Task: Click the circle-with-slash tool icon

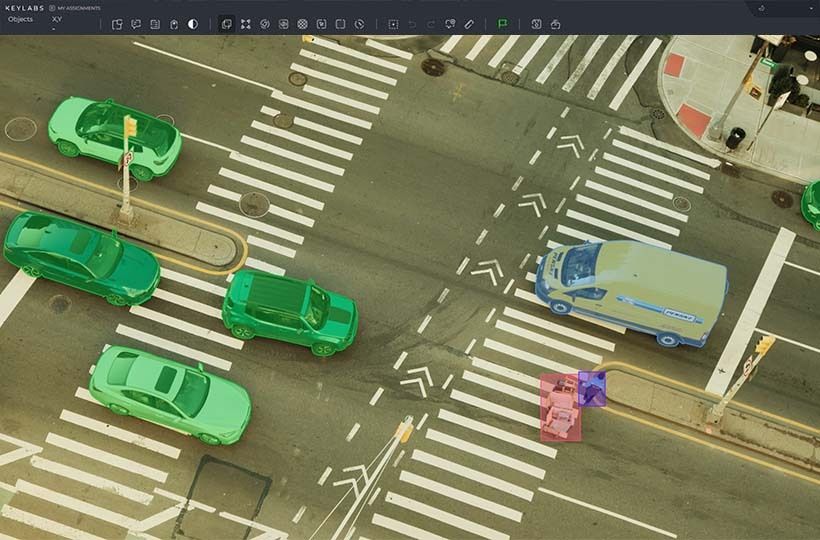Action: point(265,24)
